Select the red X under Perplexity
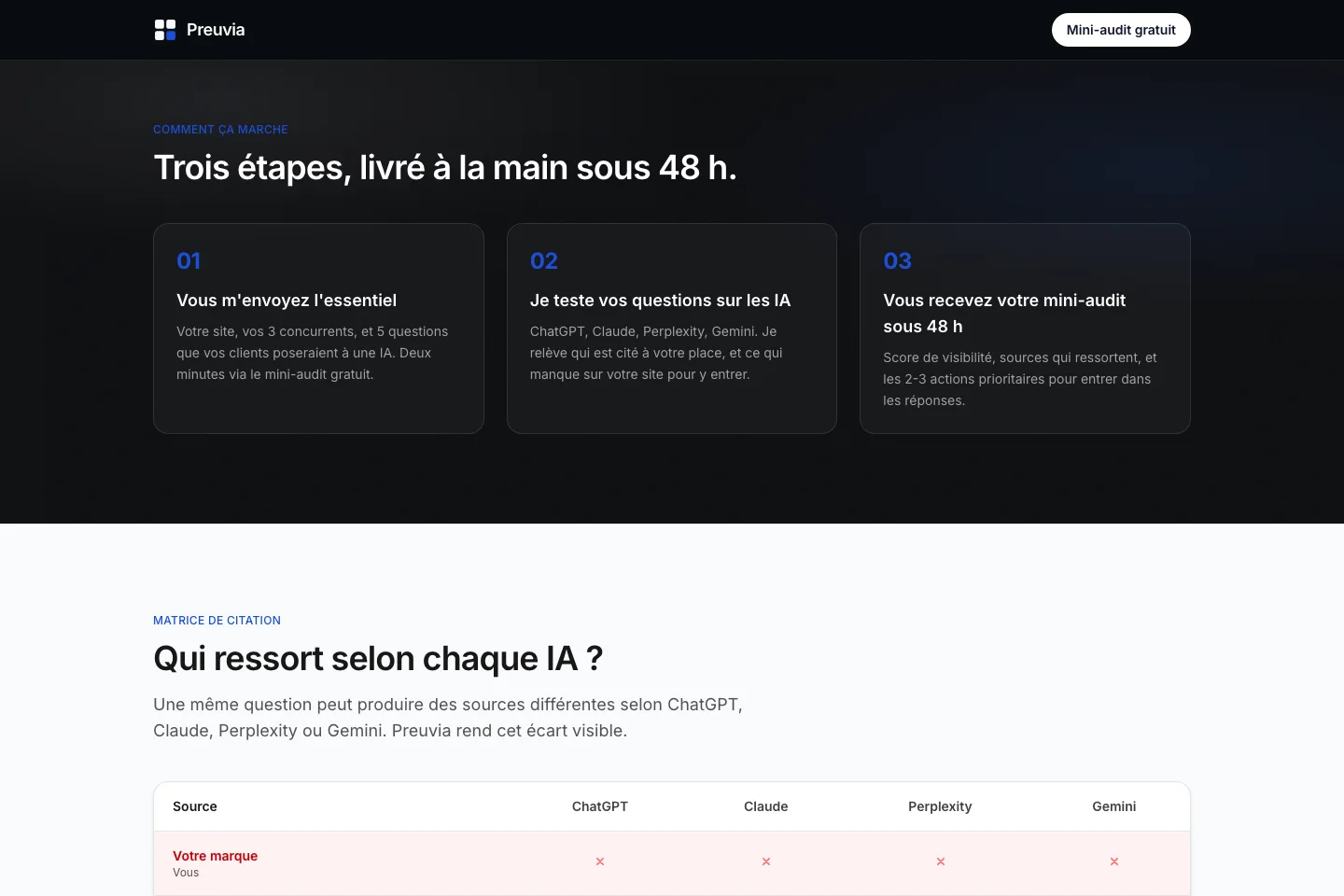 (941, 861)
